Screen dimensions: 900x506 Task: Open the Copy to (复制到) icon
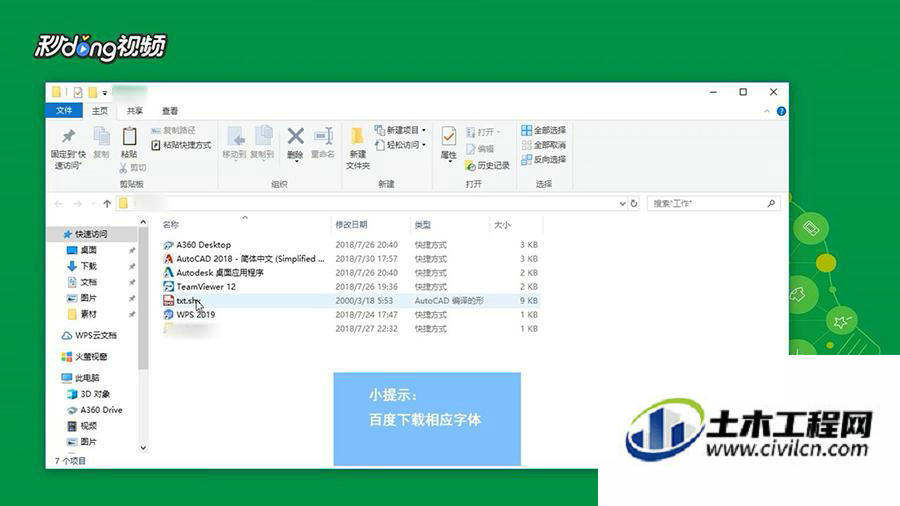pos(263,138)
